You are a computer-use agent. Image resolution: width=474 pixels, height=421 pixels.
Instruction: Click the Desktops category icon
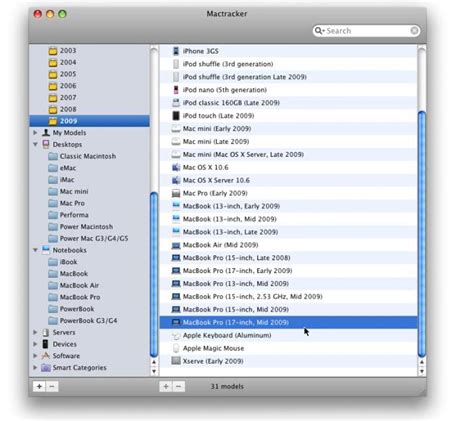coord(46,144)
